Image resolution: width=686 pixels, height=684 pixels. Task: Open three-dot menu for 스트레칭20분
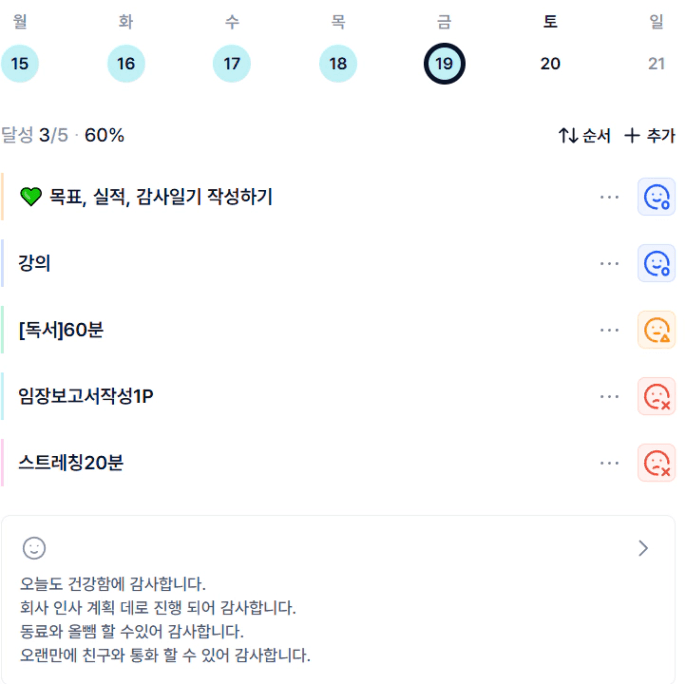(610, 463)
